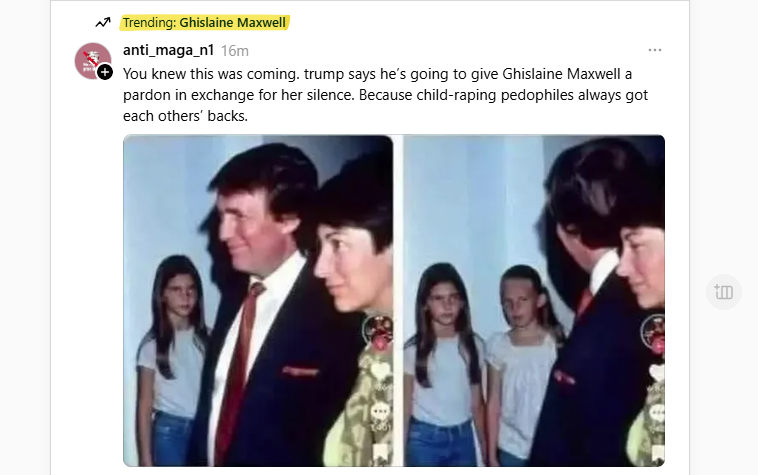Click the trending arrow icon

point(102,22)
